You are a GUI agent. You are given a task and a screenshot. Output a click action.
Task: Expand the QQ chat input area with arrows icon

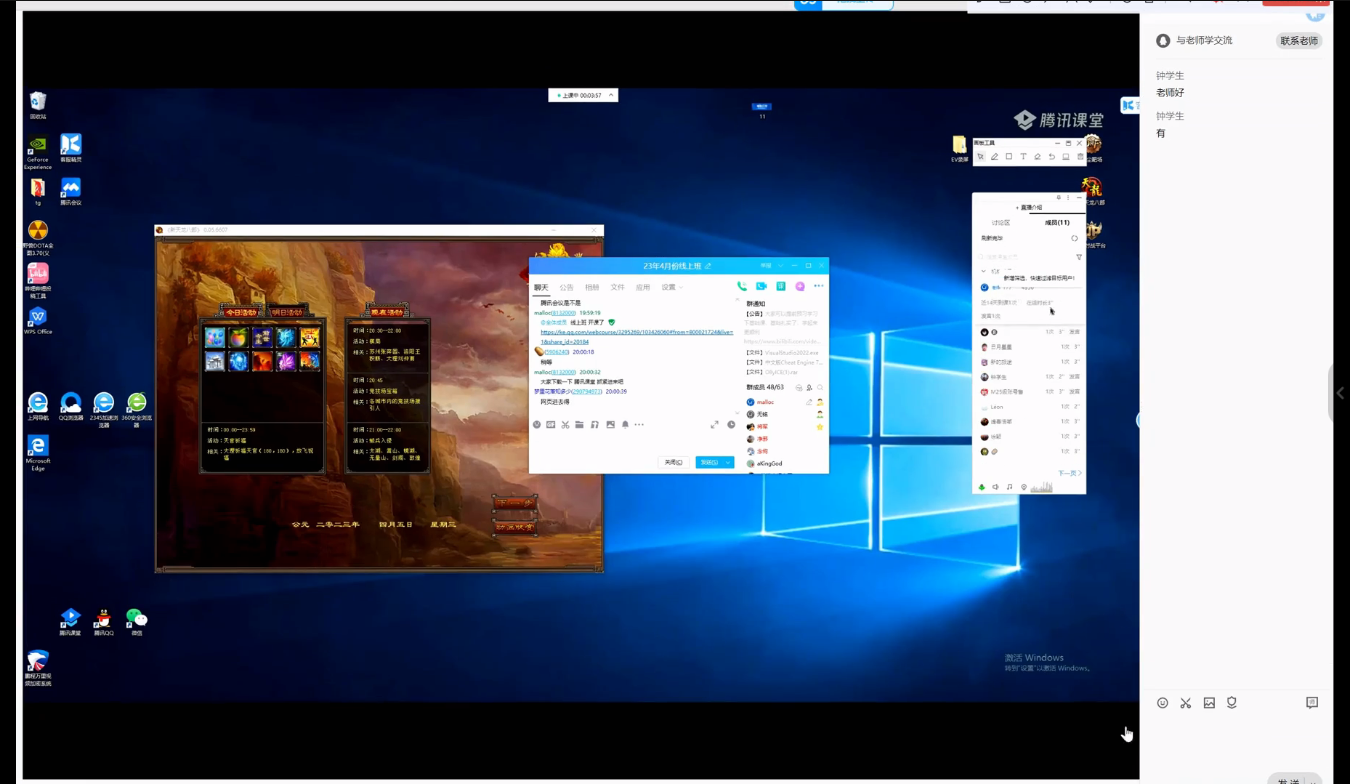pos(714,424)
